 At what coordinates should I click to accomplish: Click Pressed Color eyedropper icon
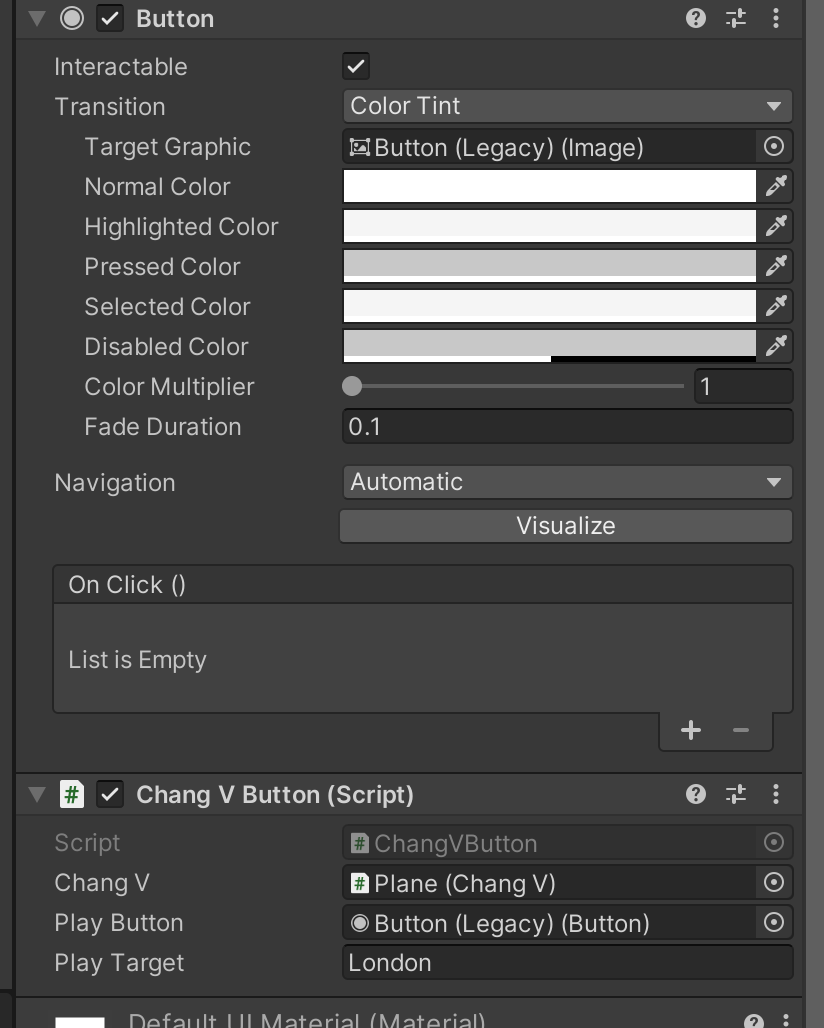776,266
